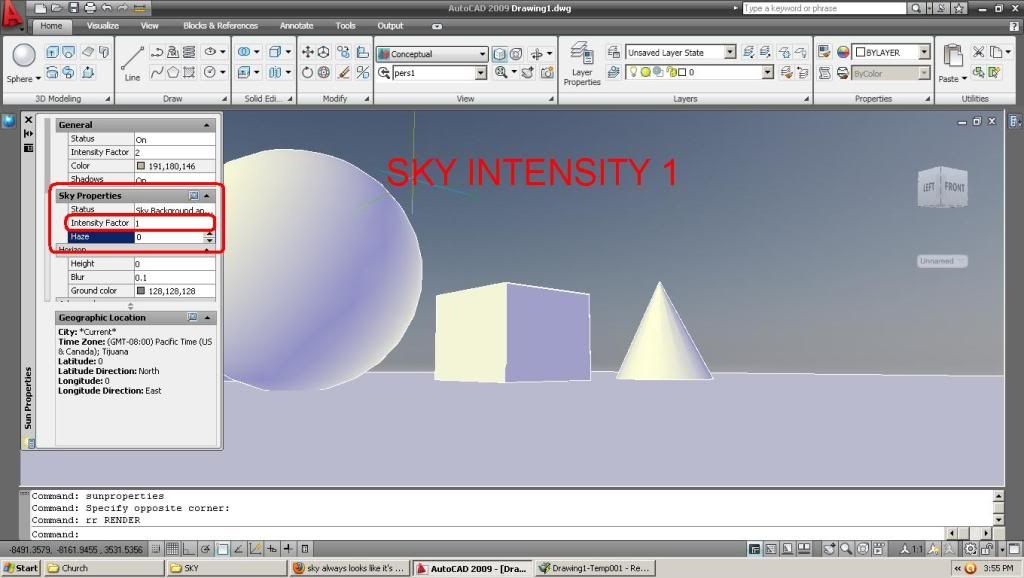Click the ViewCube in the viewport

pyautogui.click(x=943, y=187)
